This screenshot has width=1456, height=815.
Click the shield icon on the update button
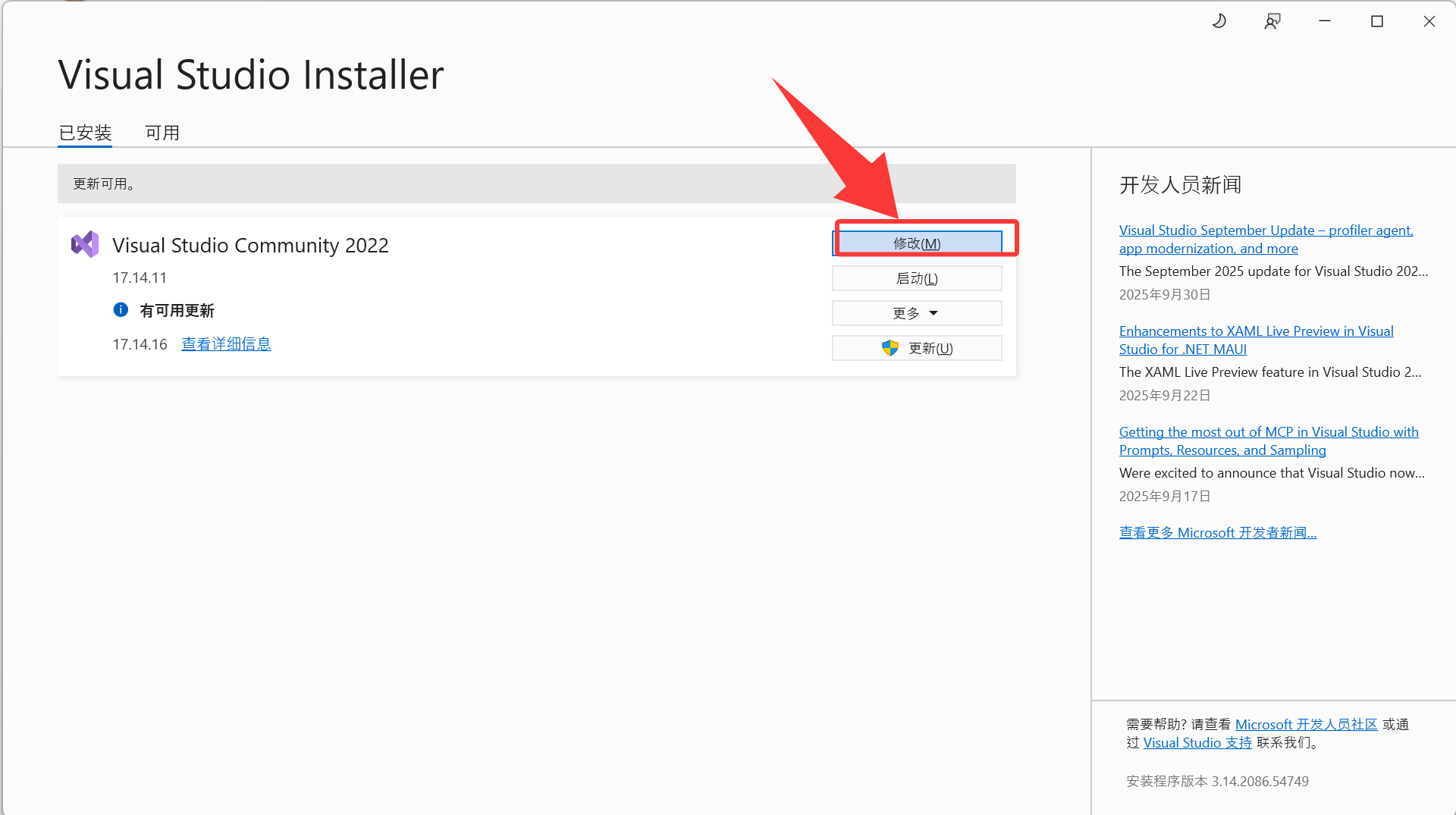pos(890,348)
